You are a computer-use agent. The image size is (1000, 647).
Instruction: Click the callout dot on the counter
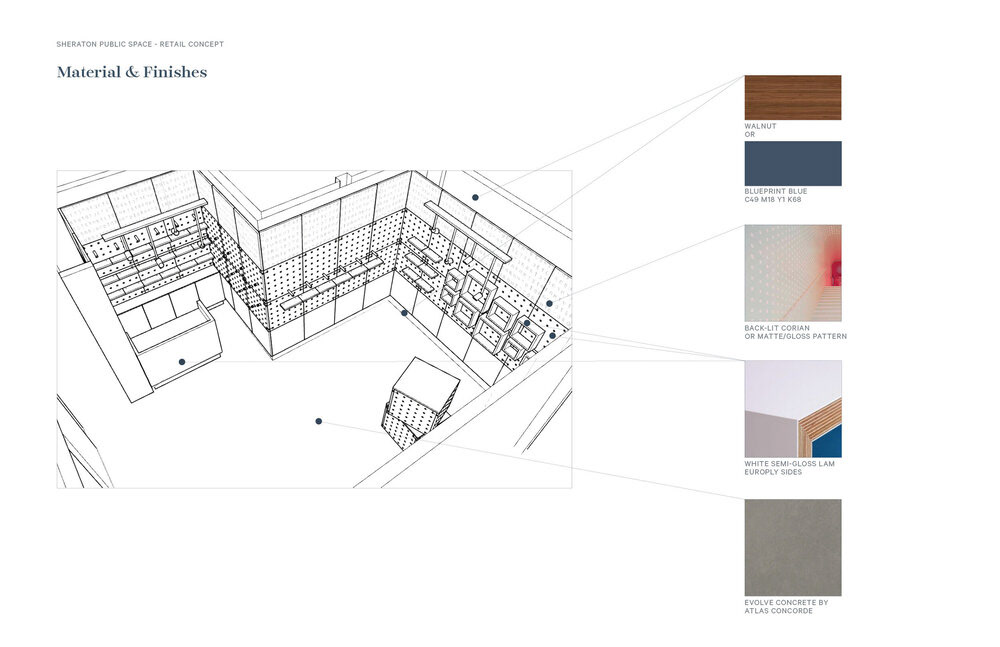coord(182,362)
